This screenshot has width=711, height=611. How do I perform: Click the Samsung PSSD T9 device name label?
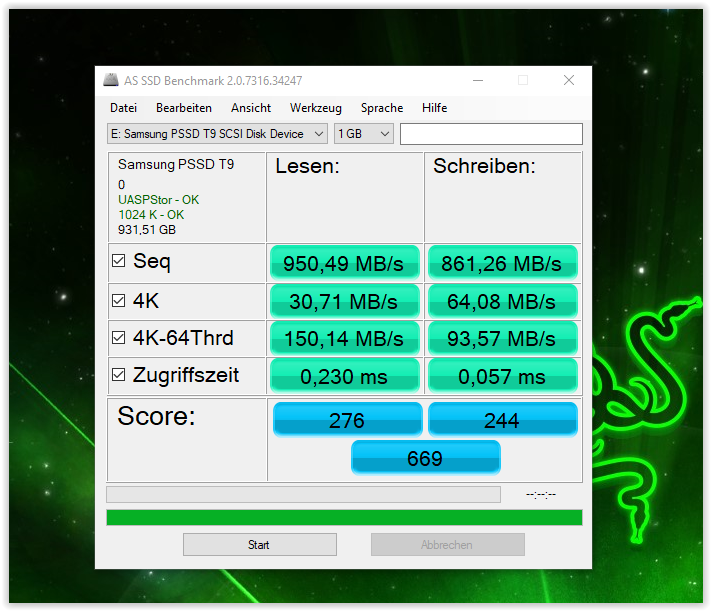coord(176,164)
